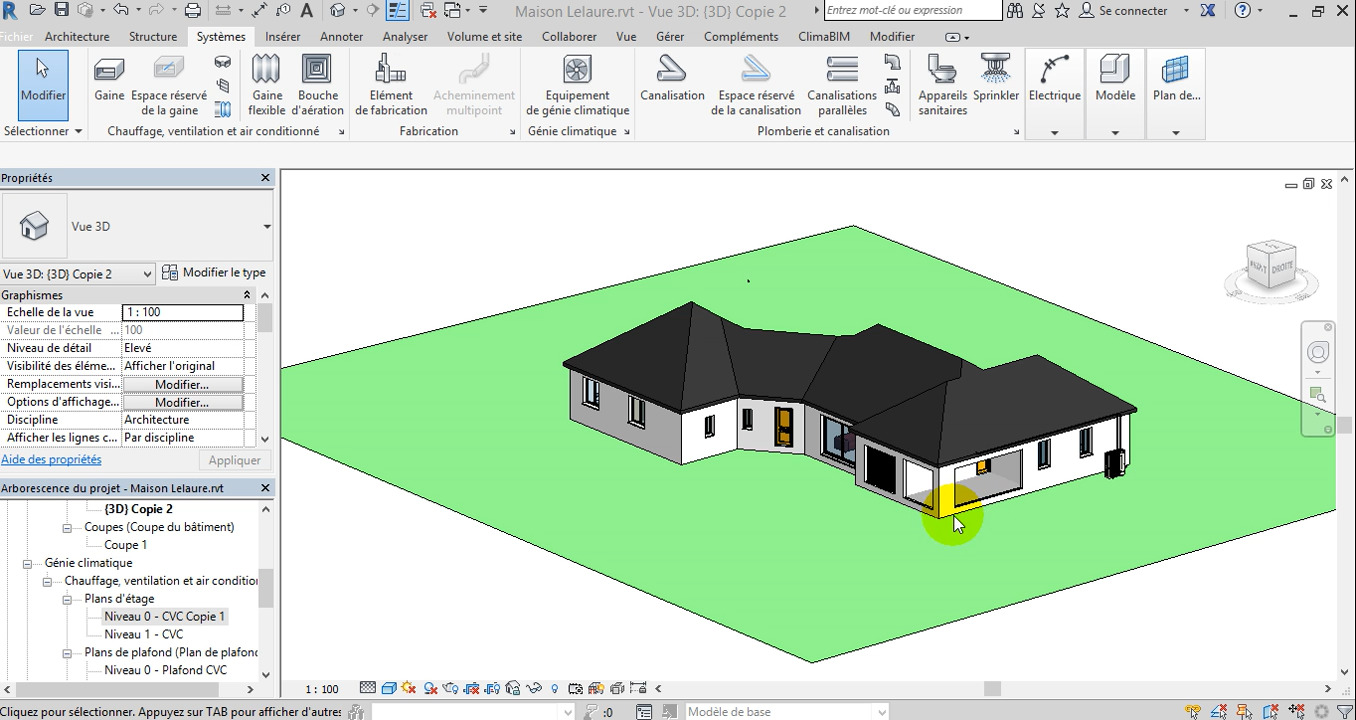This screenshot has height=720, width=1356.
Task: Open the Gaine flexible tool
Action: [266, 85]
